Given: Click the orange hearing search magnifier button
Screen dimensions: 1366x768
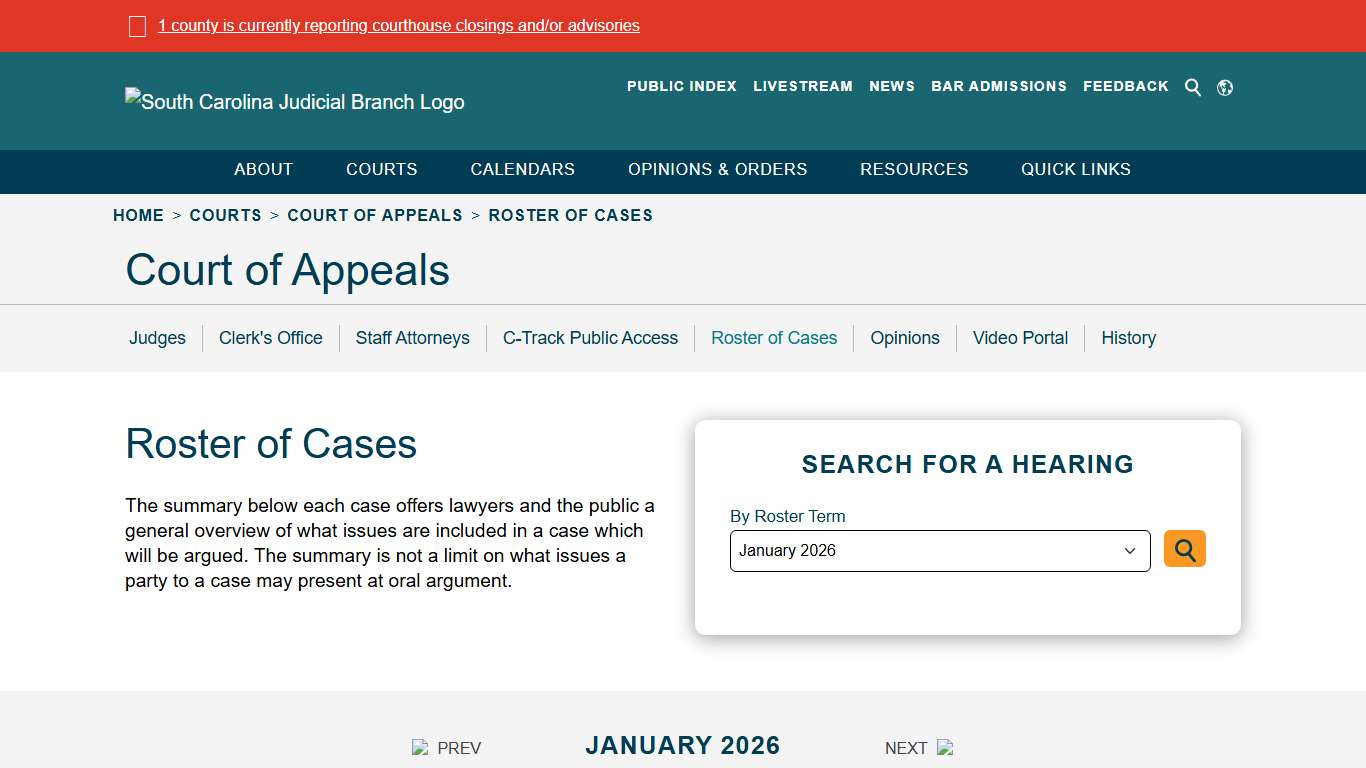Looking at the screenshot, I should tap(1184, 549).
